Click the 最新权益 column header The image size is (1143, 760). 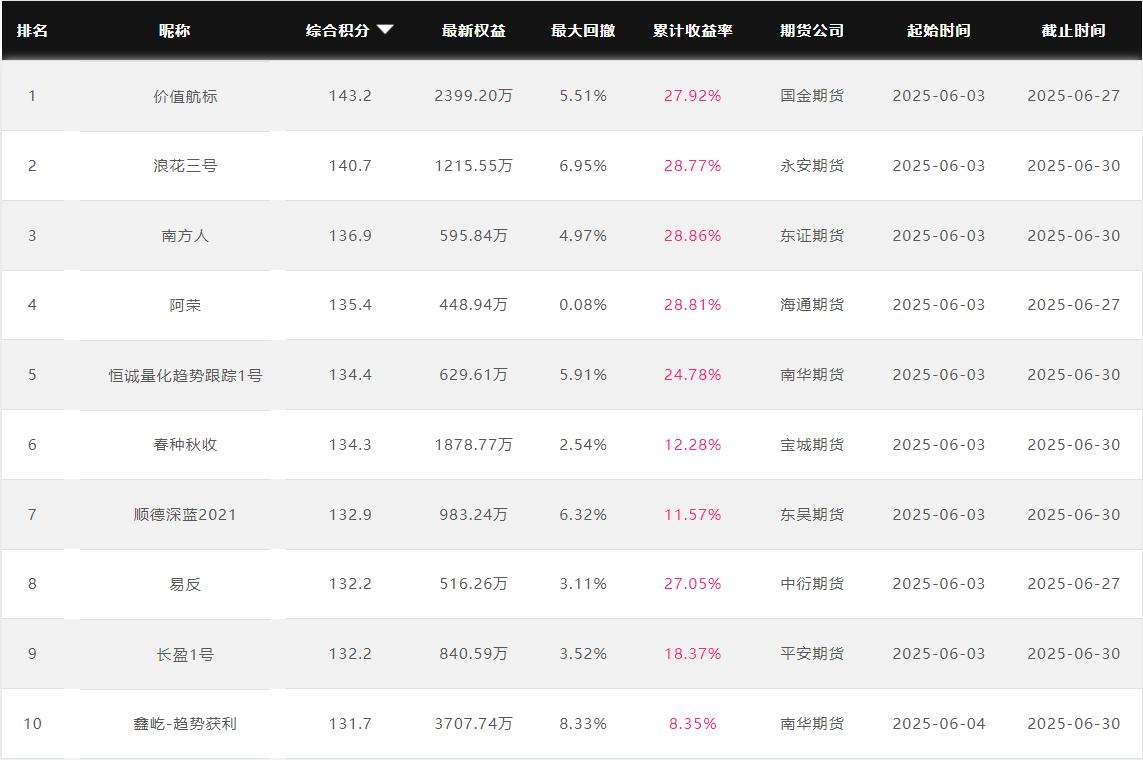pos(474,31)
